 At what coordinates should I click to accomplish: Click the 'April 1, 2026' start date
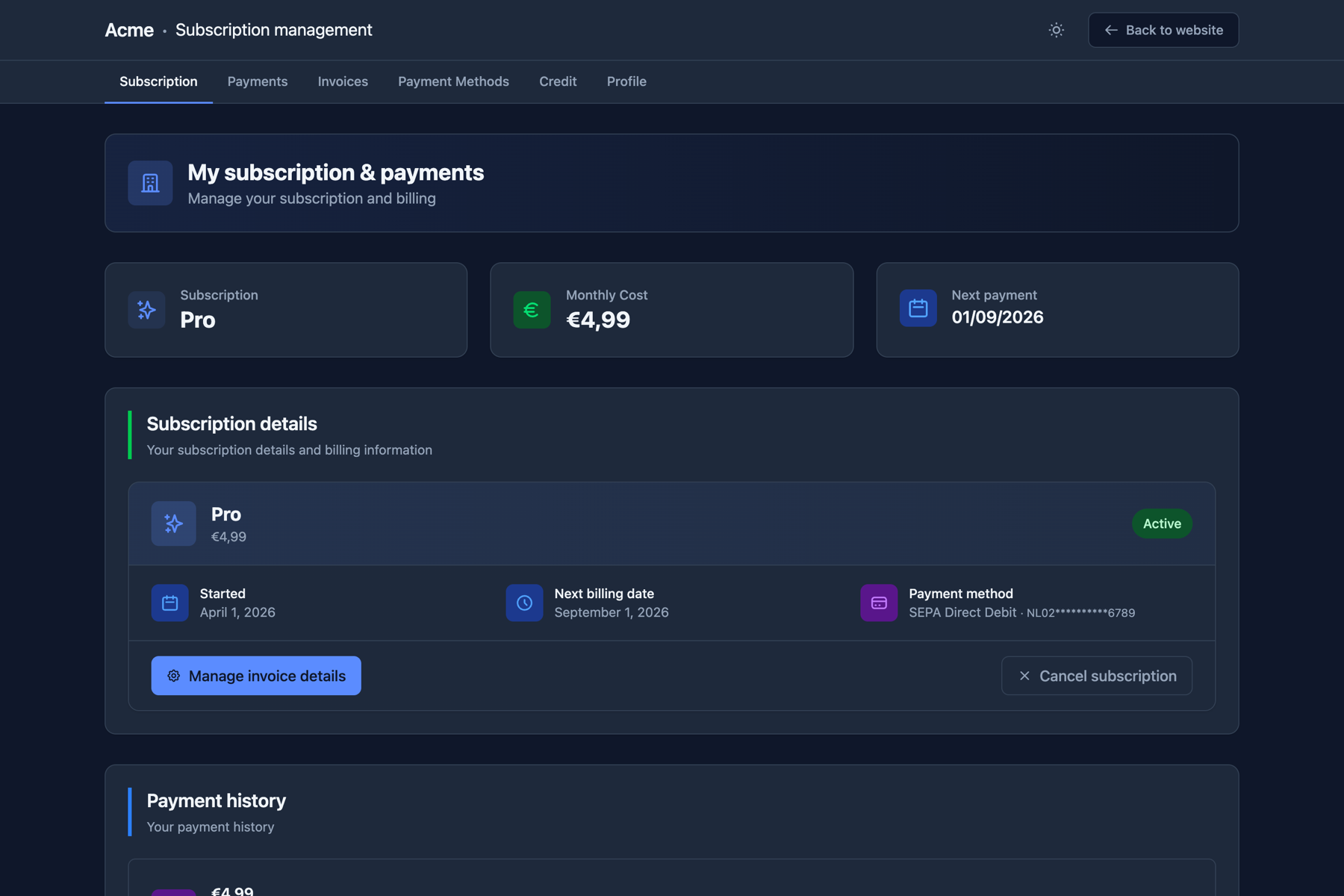[x=237, y=612]
